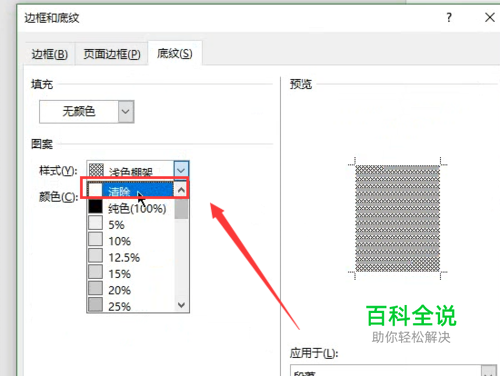Close the 边框和底纹 dialog
Viewport: 500px width, 376px height.
pos(490,17)
